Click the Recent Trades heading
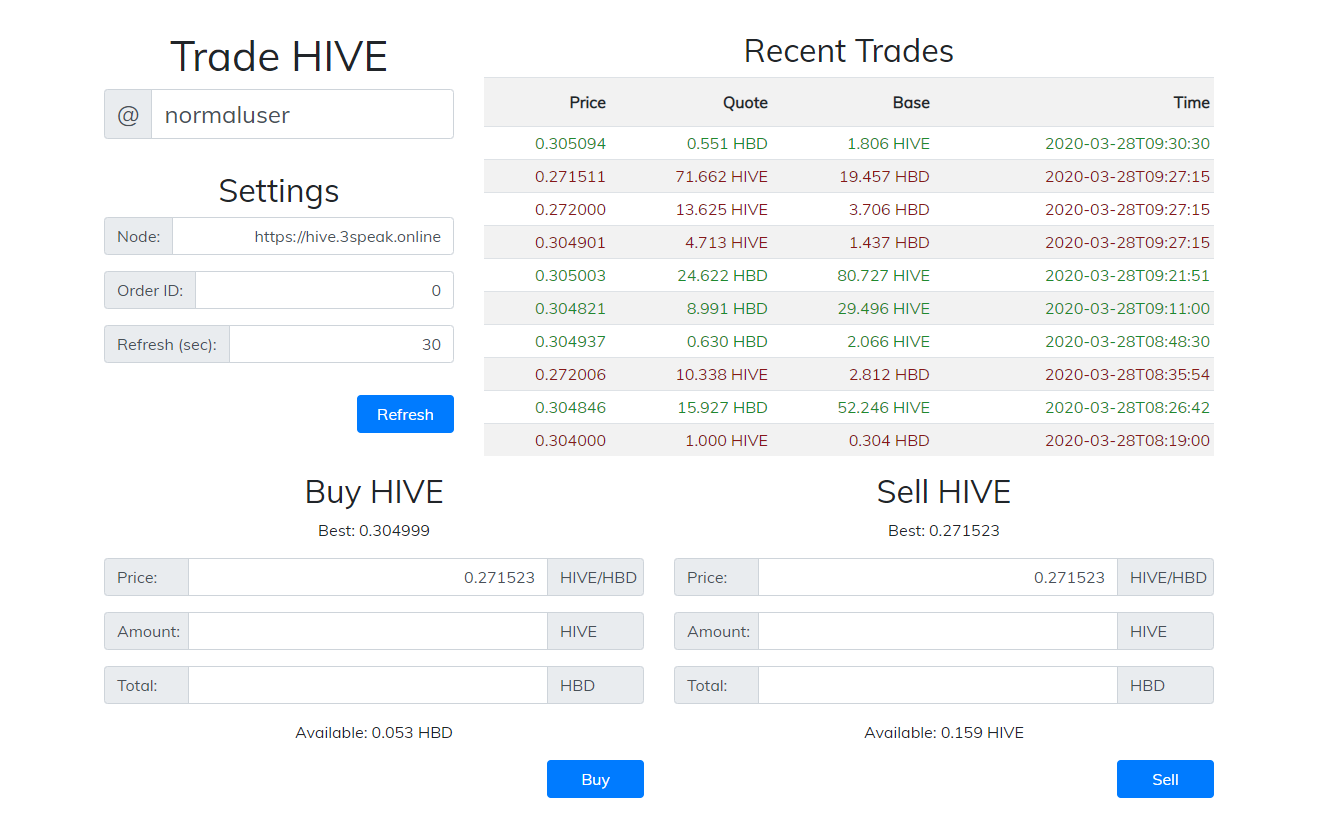The width and height of the screenshot is (1317, 840). click(849, 51)
